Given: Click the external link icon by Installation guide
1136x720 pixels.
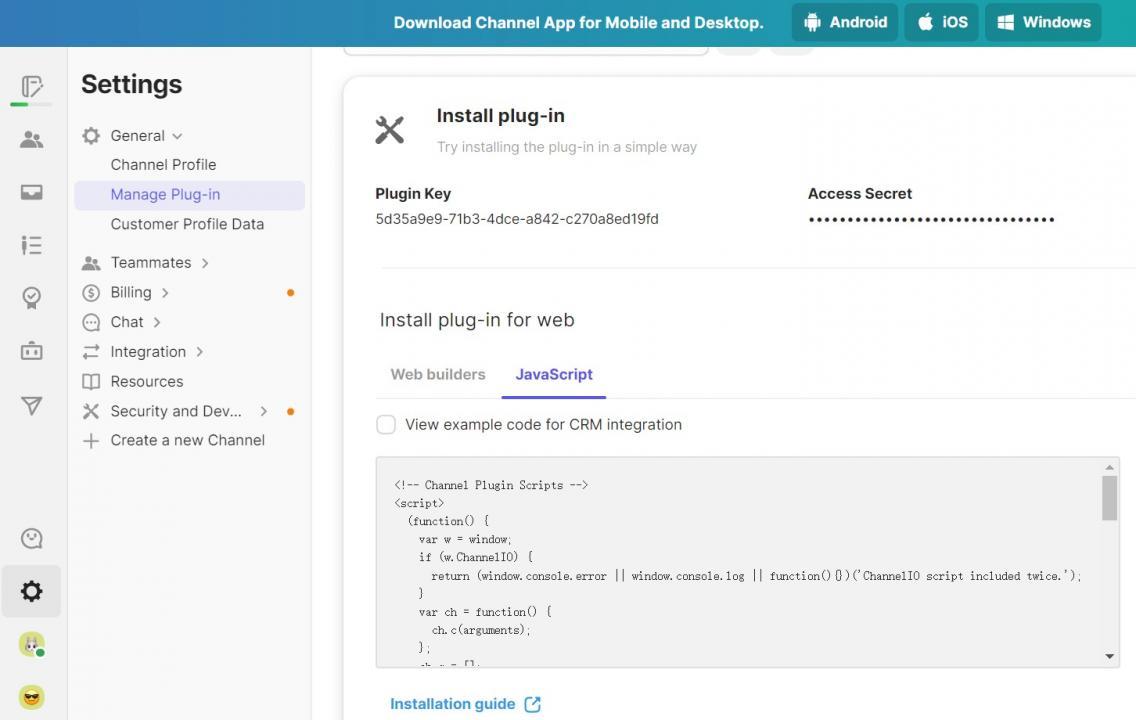Looking at the screenshot, I should 532,704.
